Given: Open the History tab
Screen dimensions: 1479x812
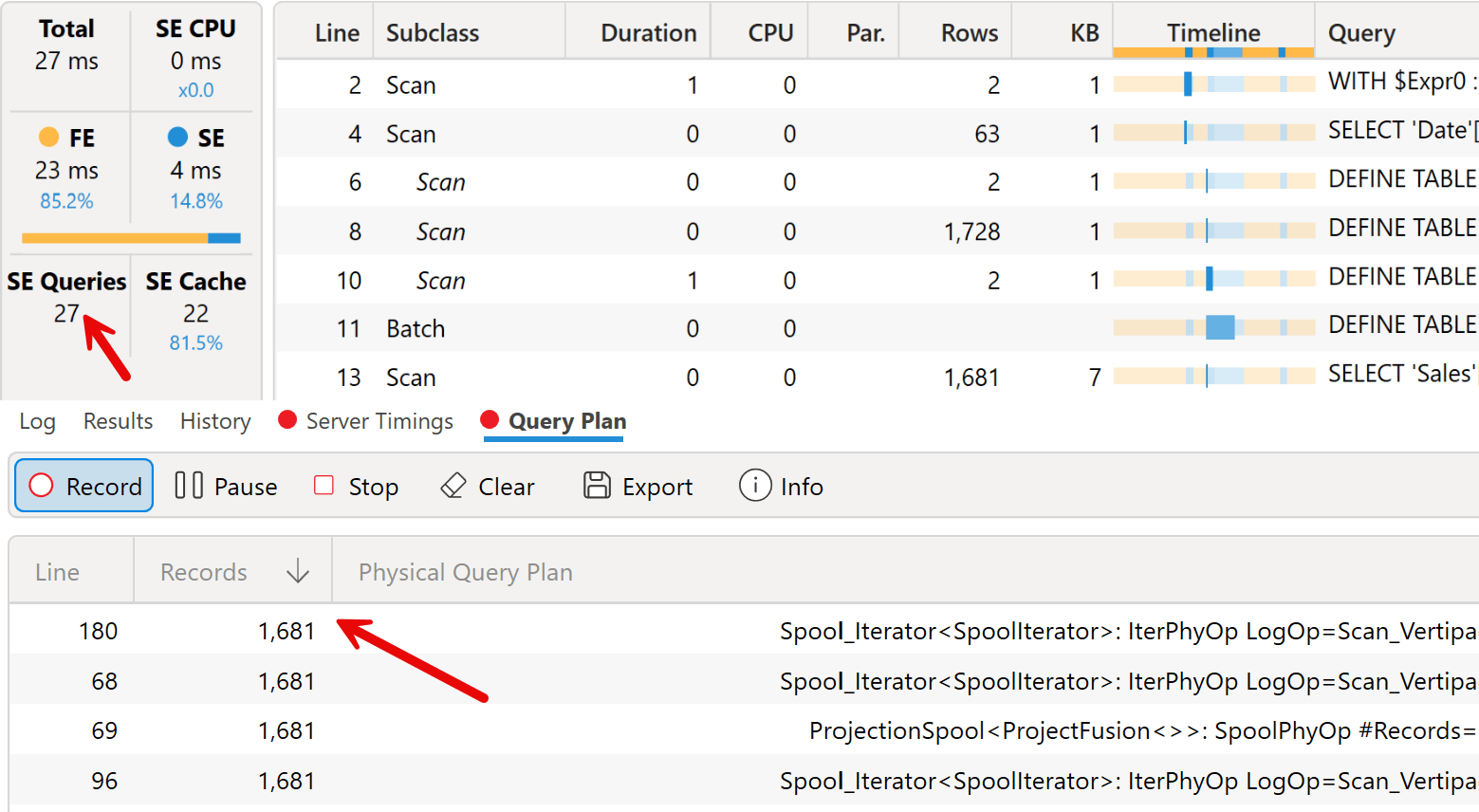Looking at the screenshot, I should [215, 421].
